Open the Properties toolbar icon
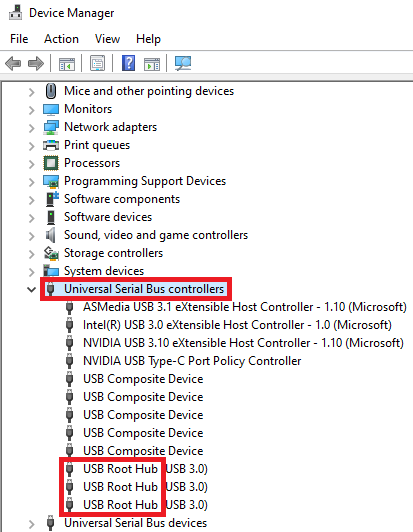This screenshot has width=413, height=532. pyautogui.click(x=97, y=63)
